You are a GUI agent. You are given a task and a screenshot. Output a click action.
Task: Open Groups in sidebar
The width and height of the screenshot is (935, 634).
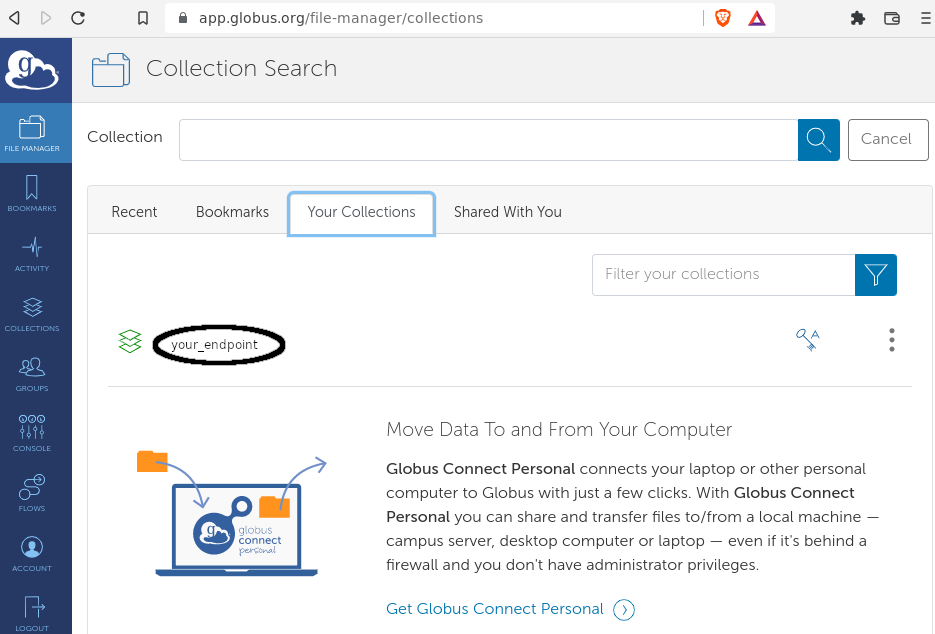(x=32, y=373)
